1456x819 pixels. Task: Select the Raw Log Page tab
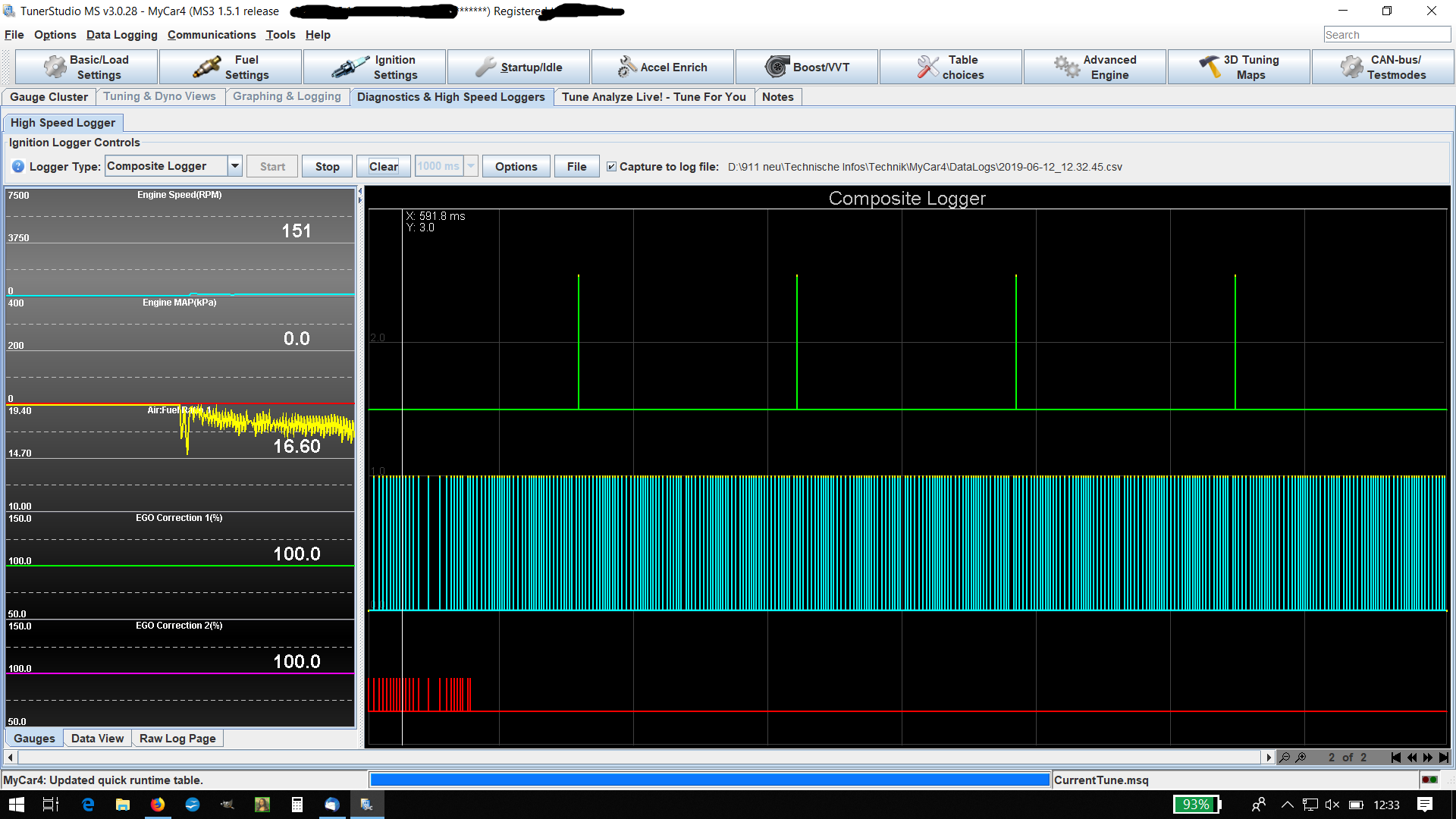pyautogui.click(x=177, y=739)
